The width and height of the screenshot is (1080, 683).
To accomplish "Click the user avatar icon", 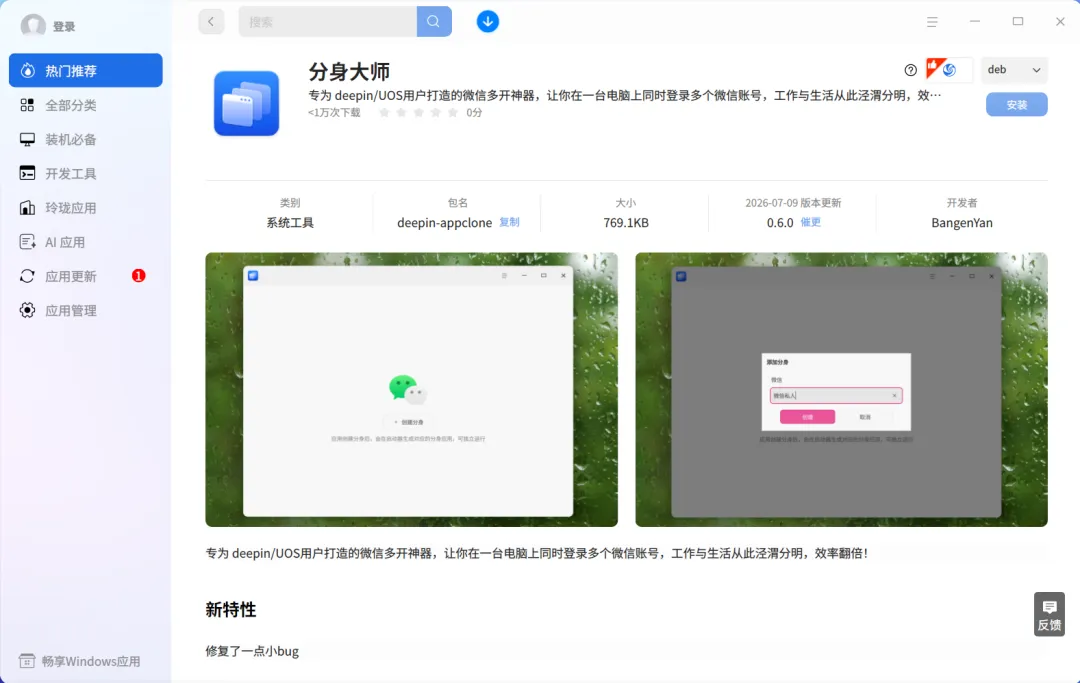I will (32, 26).
